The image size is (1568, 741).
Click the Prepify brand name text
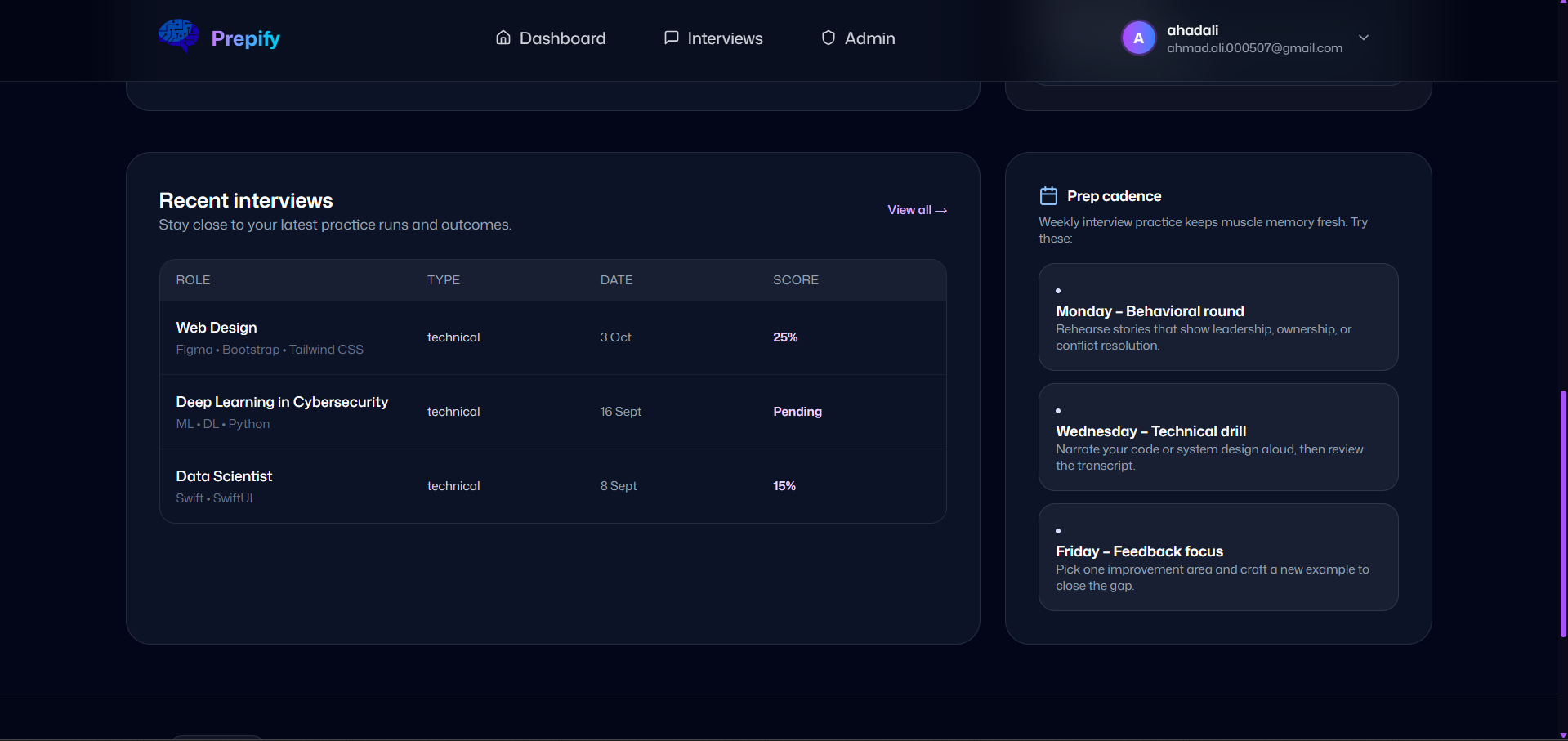(x=245, y=38)
